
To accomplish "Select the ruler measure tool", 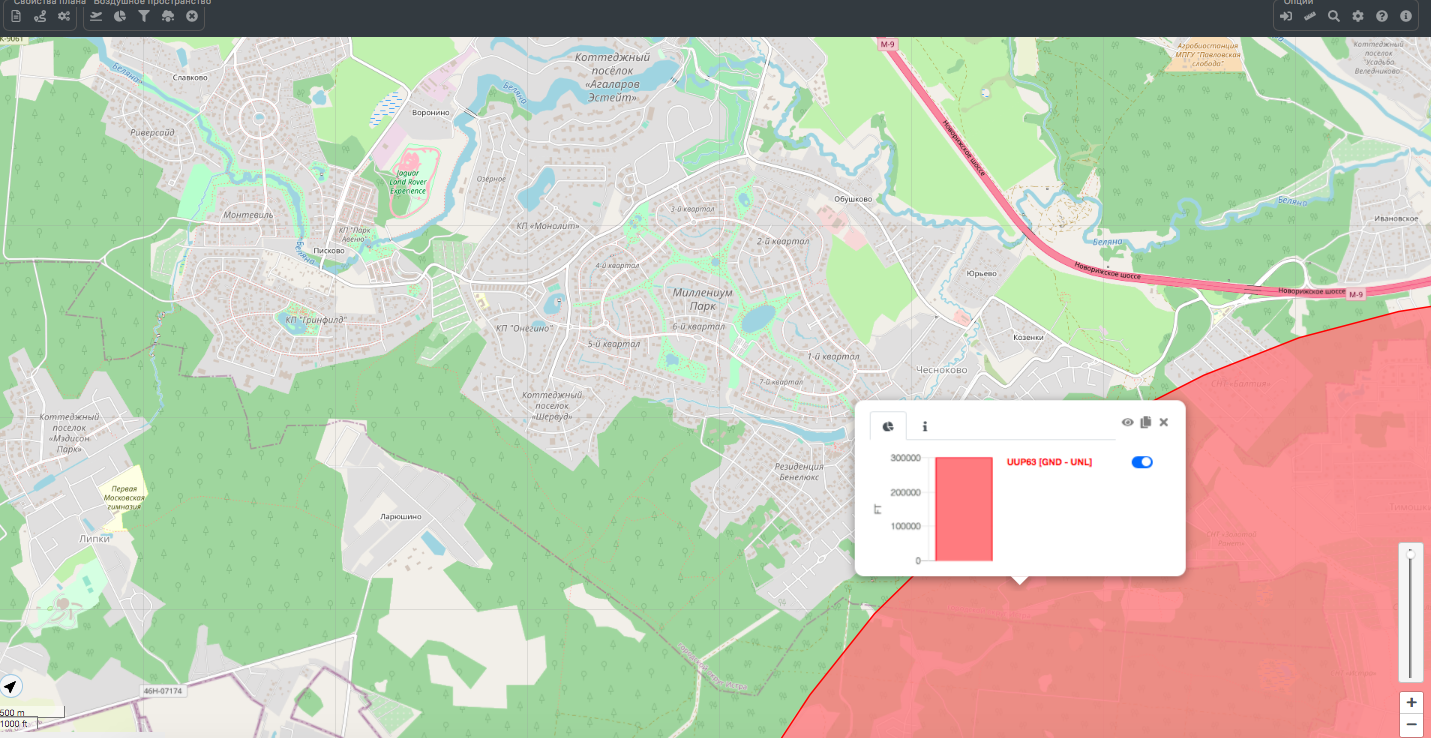I will (x=1310, y=16).
